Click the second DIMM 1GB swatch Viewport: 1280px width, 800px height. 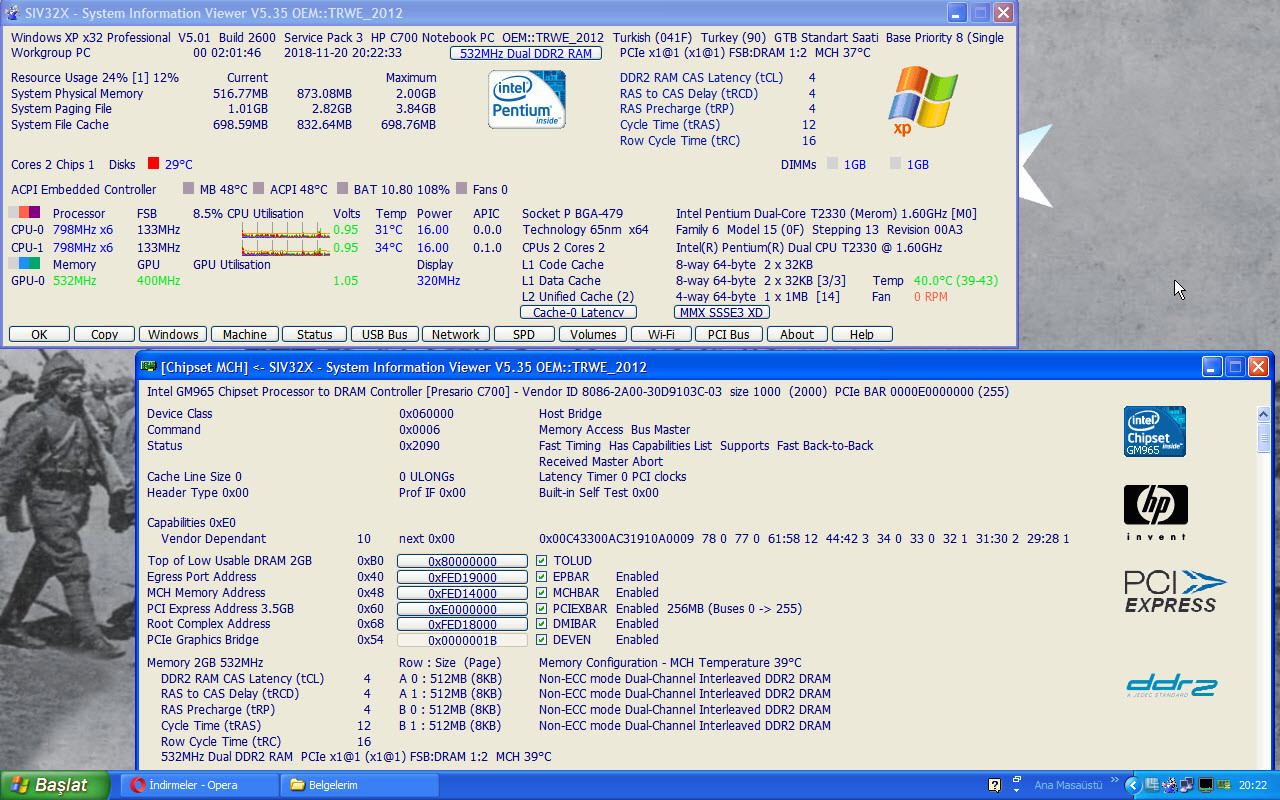click(895, 164)
